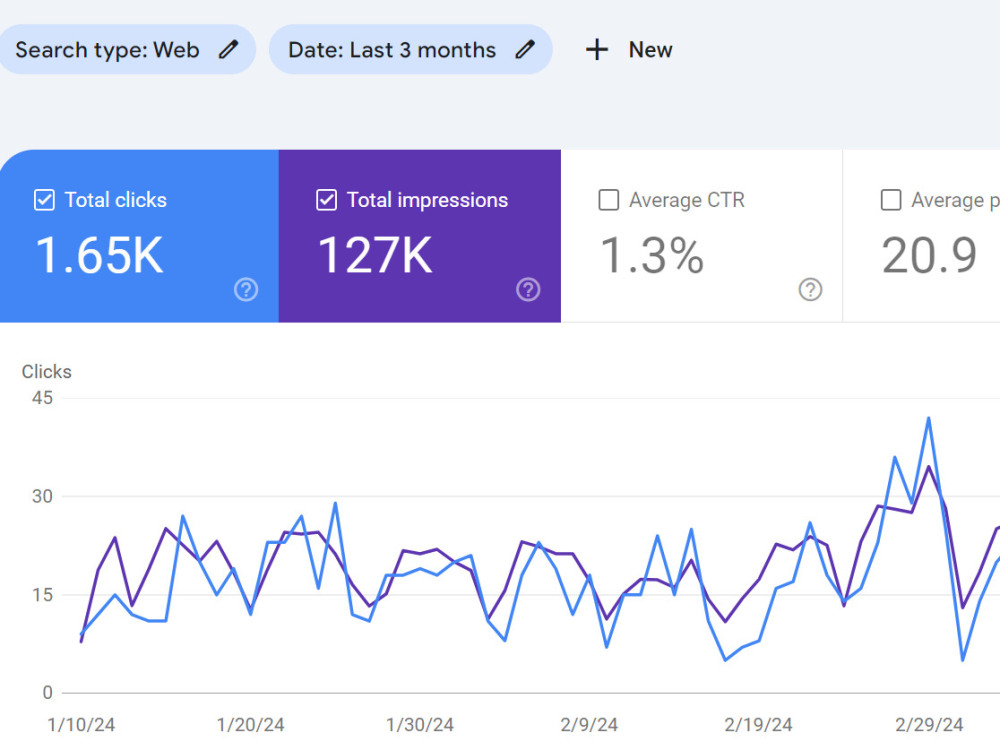The image size is (1000, 750).
Task: Click the Clicks axis label
Action: tap(47, 372)
